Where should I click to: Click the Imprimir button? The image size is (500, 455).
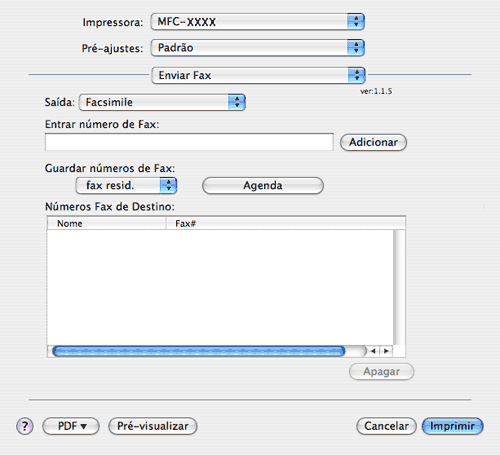tap(452, 426)
